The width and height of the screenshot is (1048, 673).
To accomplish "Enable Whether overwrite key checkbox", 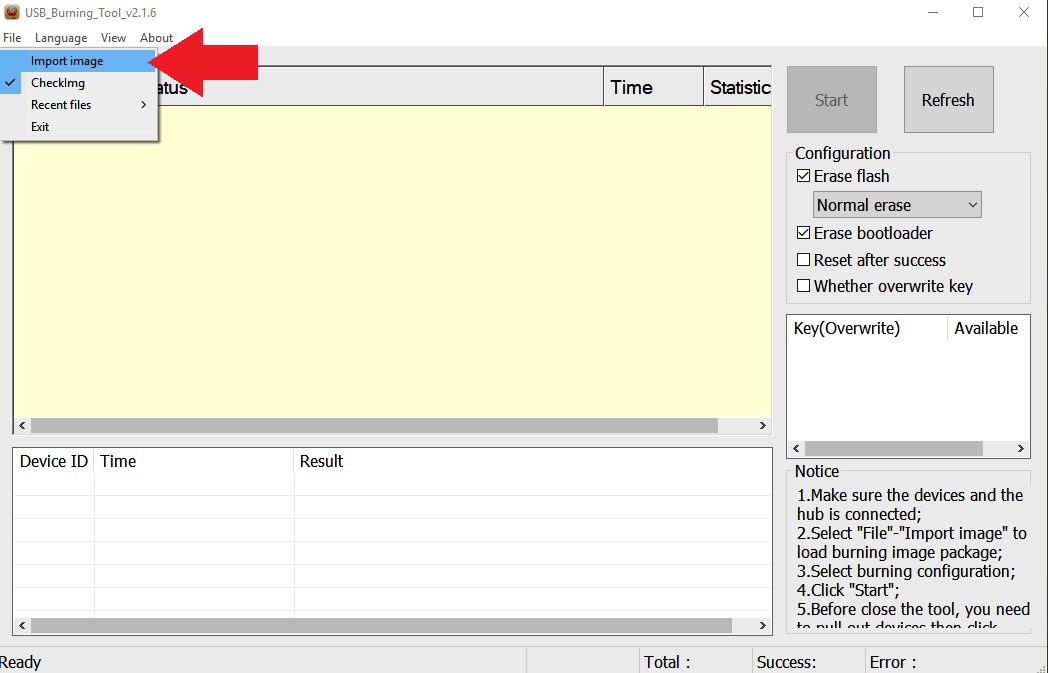I will pyautogui.click(x=803, y=286).
